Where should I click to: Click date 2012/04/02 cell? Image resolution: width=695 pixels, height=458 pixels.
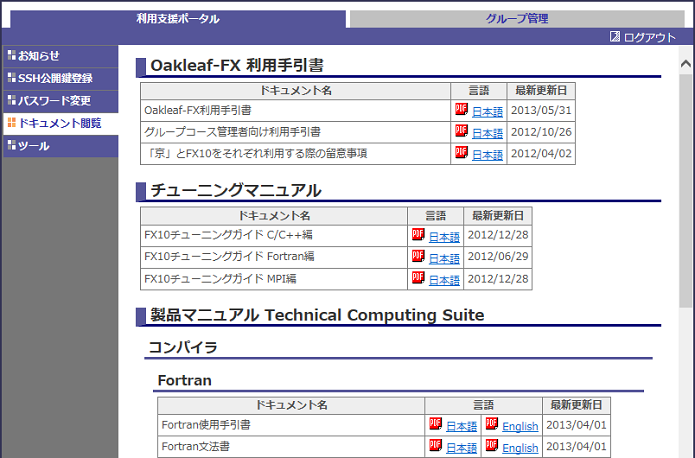coord(541,153)
